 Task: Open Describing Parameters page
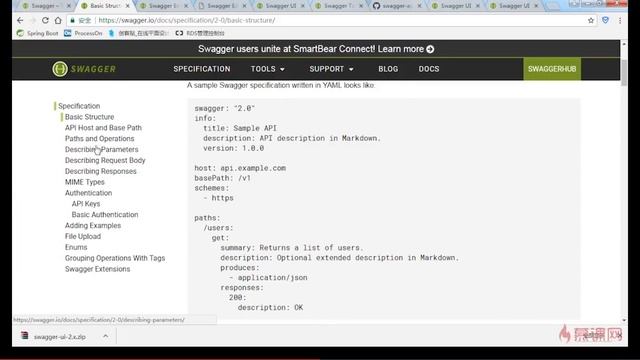pyautogui.click(x=101, y=149)
